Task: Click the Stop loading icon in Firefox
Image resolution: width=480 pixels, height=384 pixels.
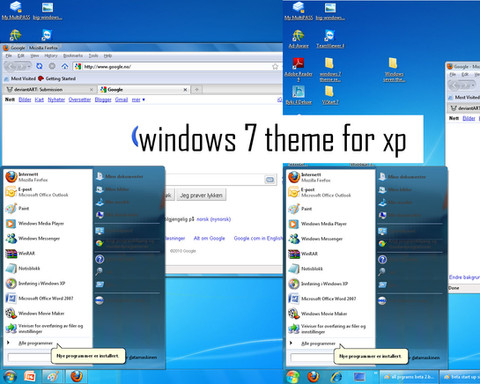Action: click(x=52, y=66)
